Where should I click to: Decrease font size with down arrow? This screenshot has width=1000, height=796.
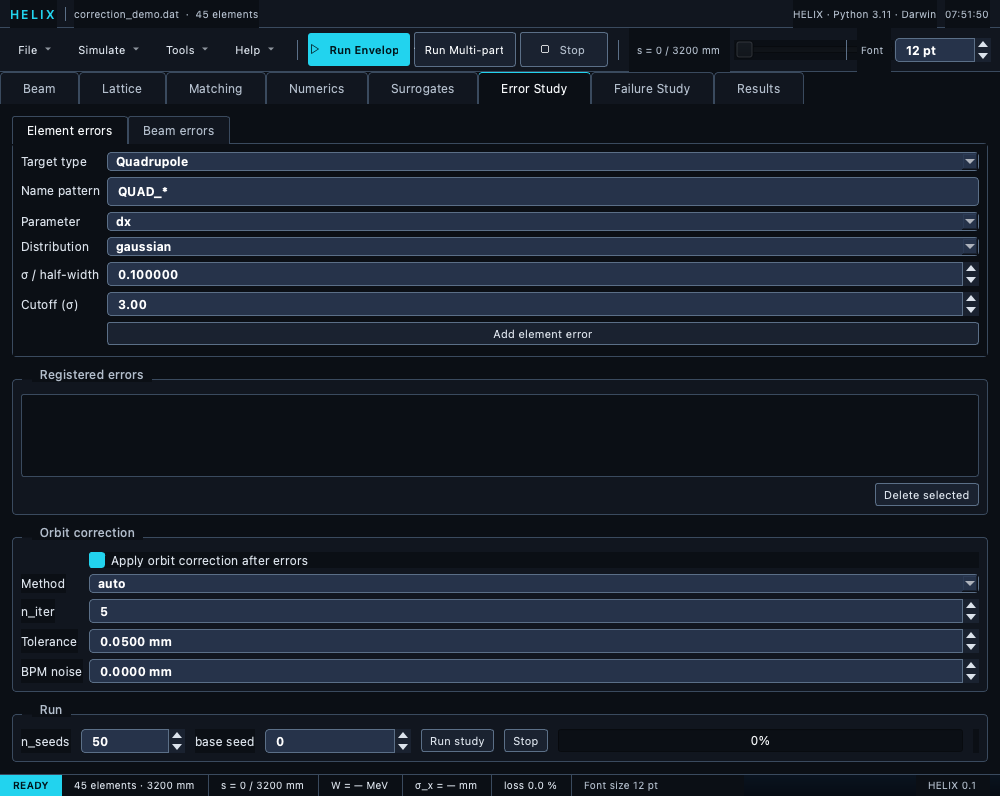click(983, 55)
